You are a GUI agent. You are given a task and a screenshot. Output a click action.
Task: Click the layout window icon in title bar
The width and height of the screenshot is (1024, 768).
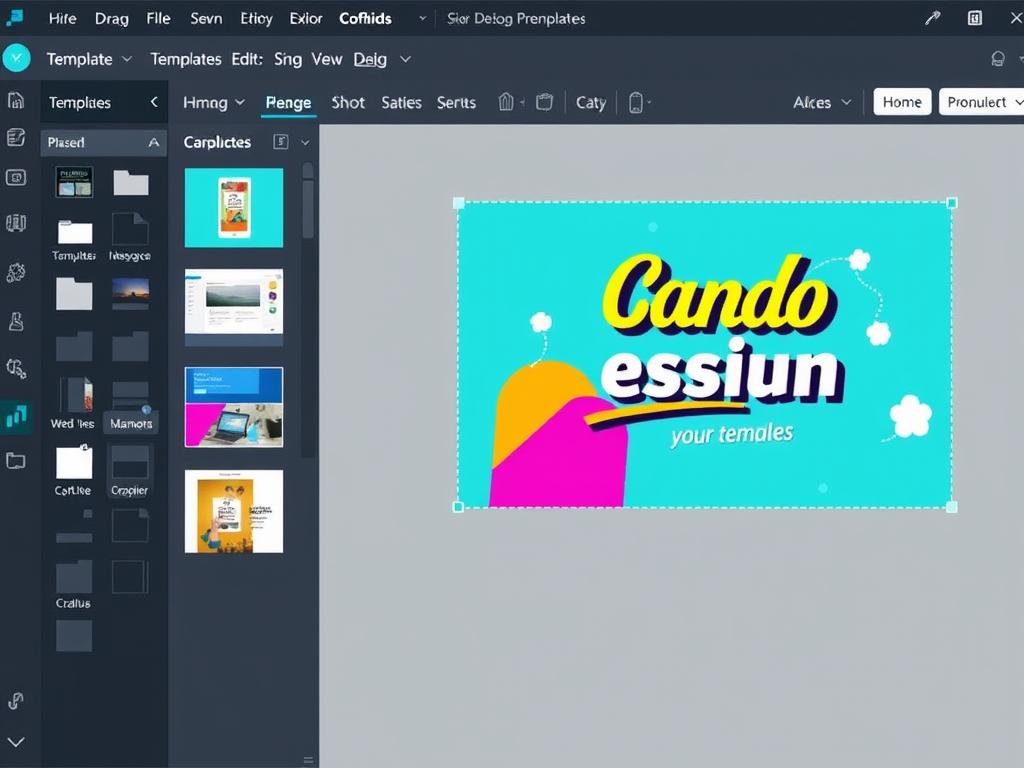974,18
